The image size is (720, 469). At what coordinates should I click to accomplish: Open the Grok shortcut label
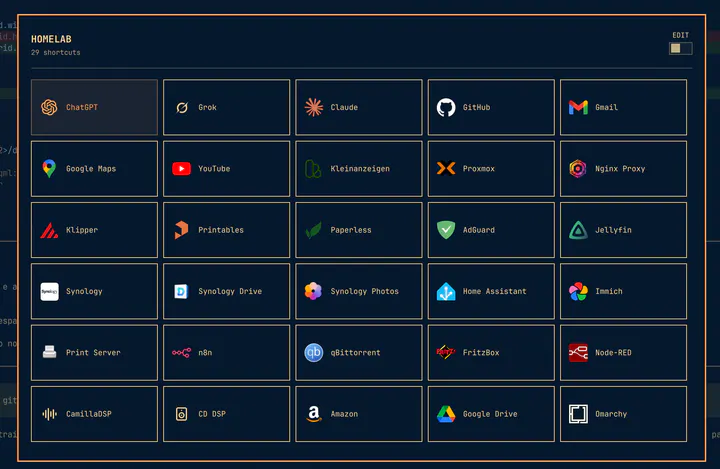click(x=208, y=107)
